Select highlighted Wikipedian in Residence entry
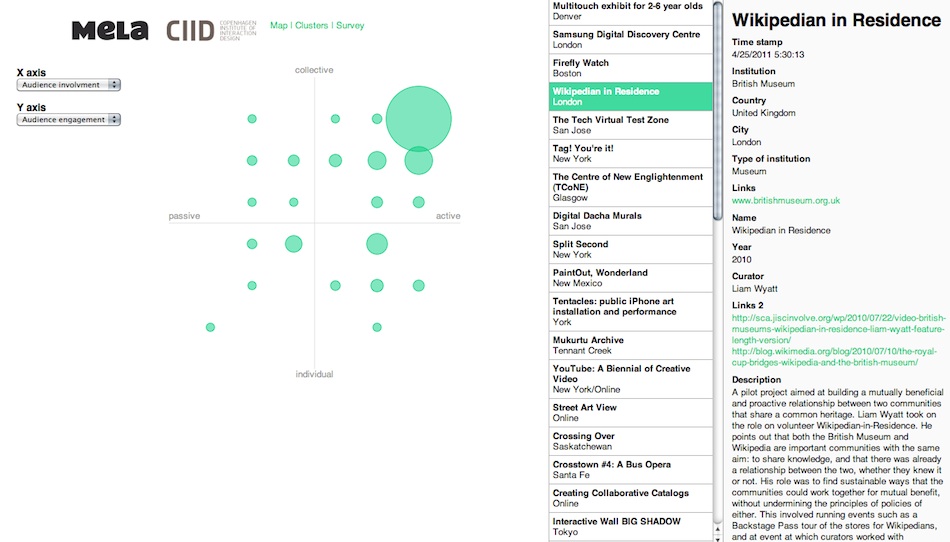 point(631,96)
